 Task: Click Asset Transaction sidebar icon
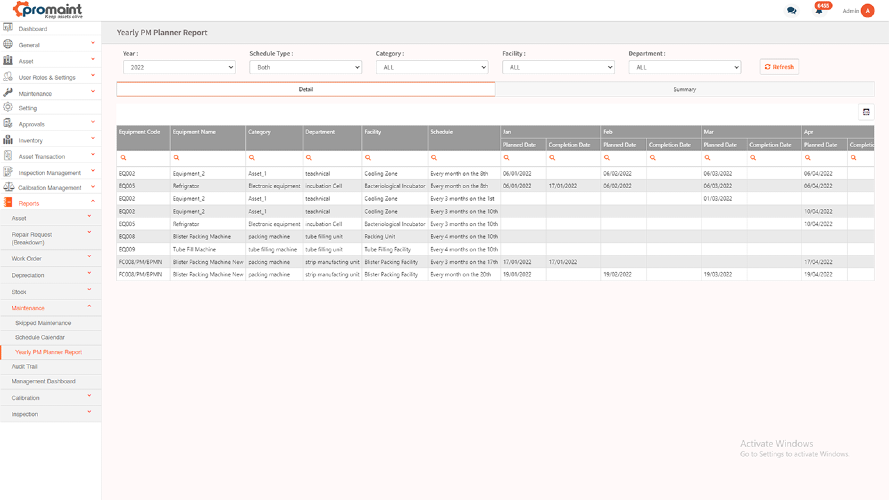[8, 156]
